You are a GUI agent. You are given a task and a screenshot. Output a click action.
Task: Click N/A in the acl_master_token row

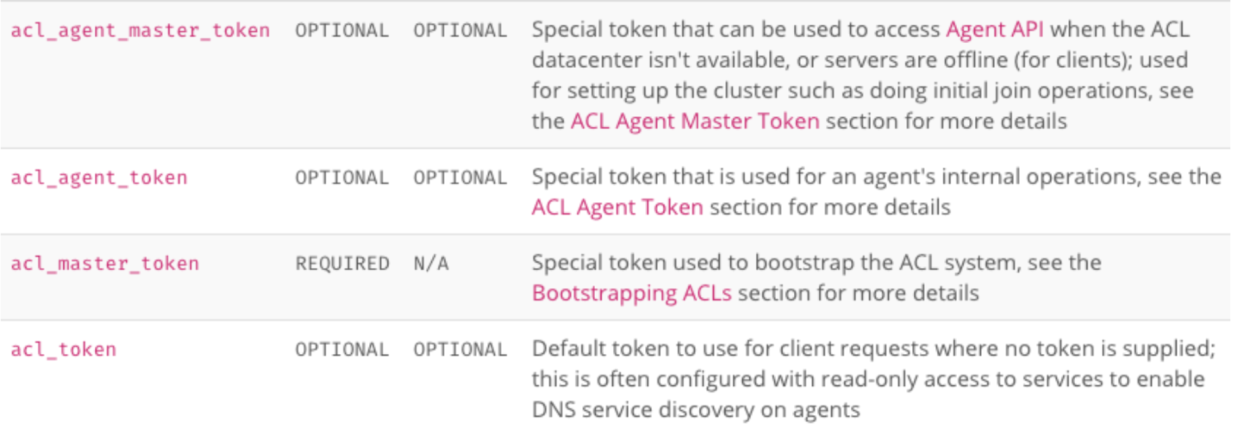(431, 264)
